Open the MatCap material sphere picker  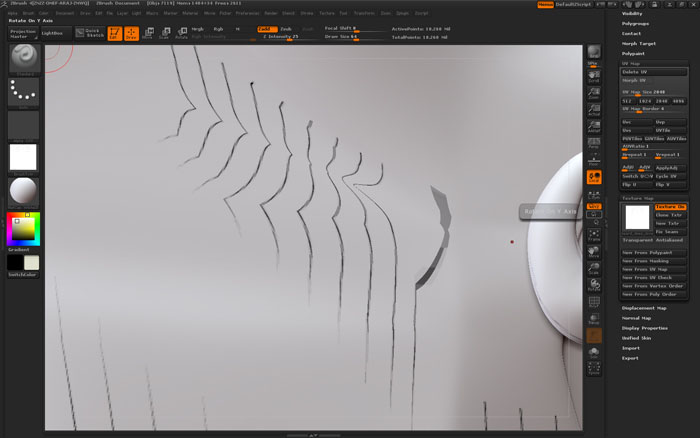(23, 192)
